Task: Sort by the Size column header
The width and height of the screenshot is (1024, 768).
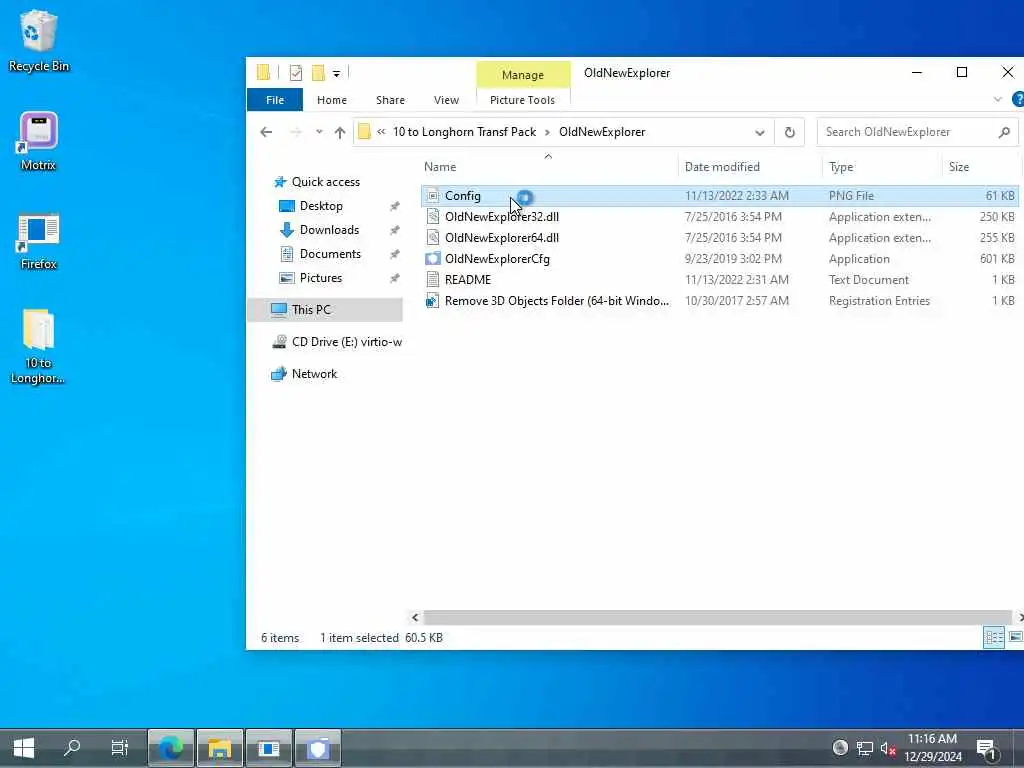Action: 980,167
